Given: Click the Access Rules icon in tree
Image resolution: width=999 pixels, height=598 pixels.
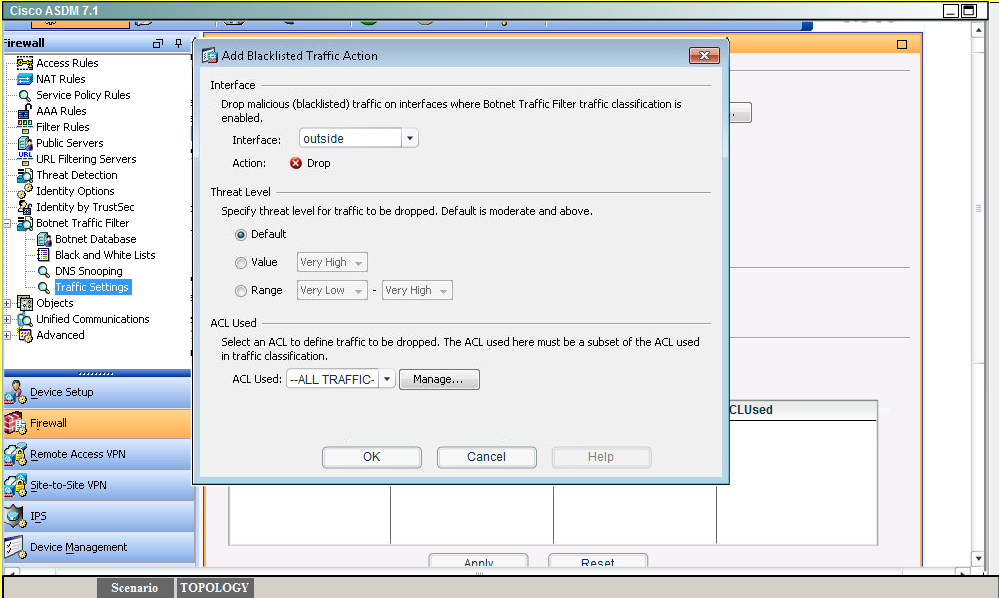Looking at the screenshot, I should point(25,63).
